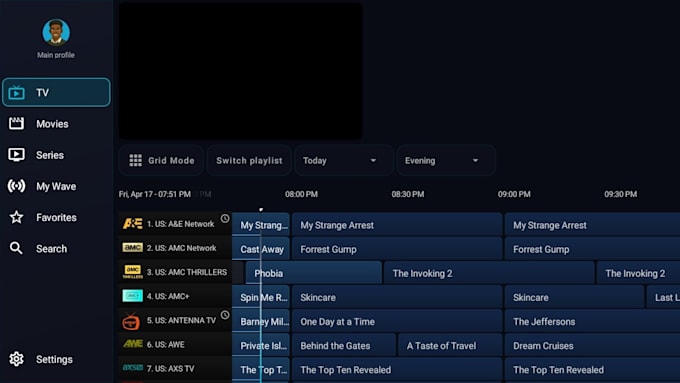Click the Switch playlist button
This screenshot has height=383, width=680.
tap(249, 160)
